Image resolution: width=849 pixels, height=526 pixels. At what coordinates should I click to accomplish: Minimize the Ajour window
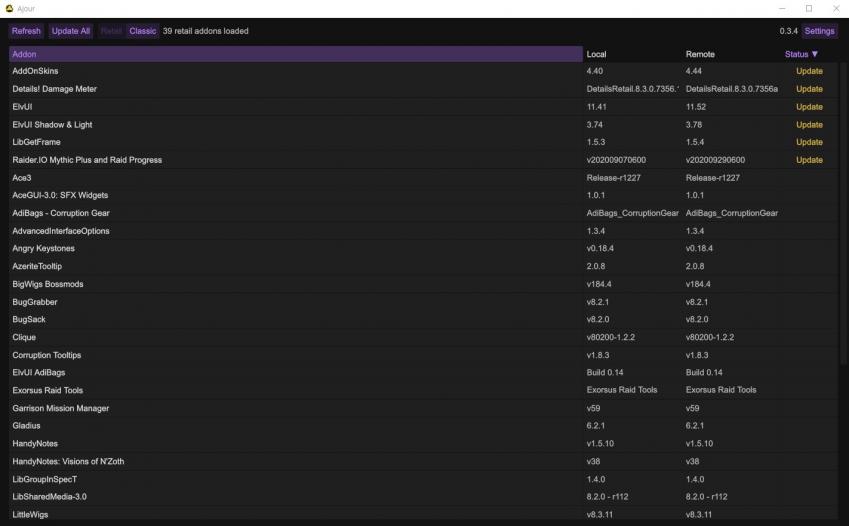[x=782, y=9]
